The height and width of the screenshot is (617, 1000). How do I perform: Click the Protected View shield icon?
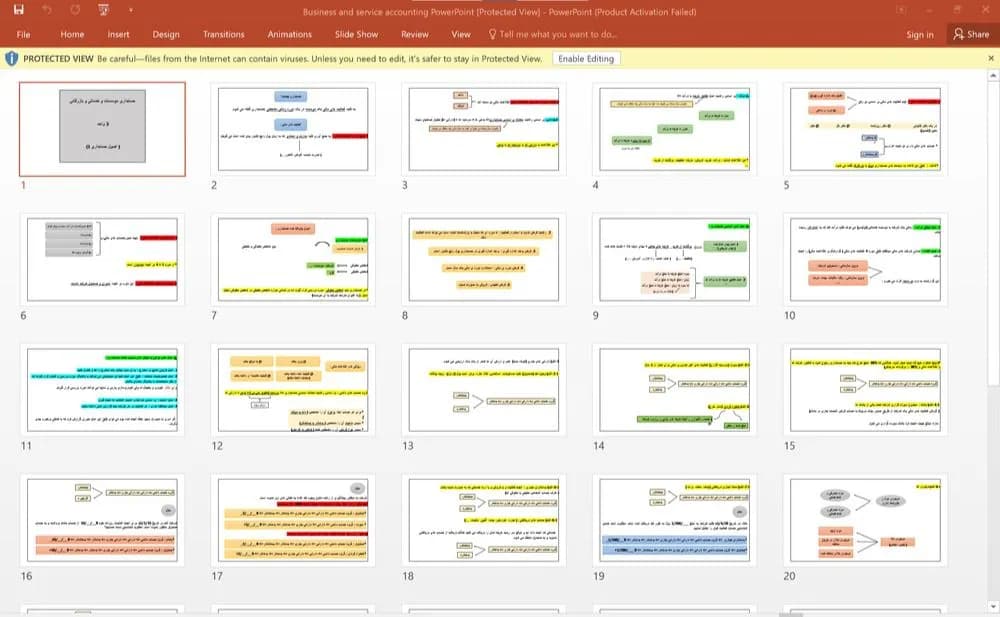tap(11, 59)
